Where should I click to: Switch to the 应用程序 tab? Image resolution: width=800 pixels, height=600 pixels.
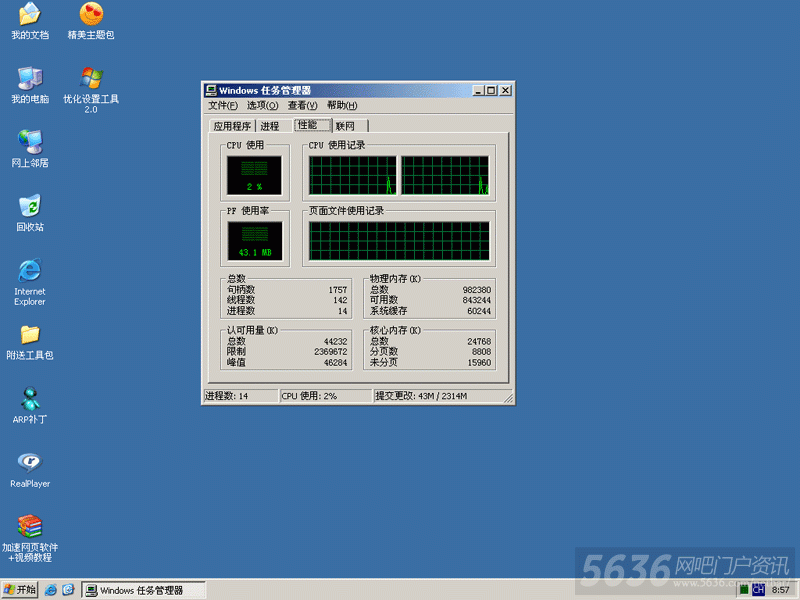click(232, 126)
